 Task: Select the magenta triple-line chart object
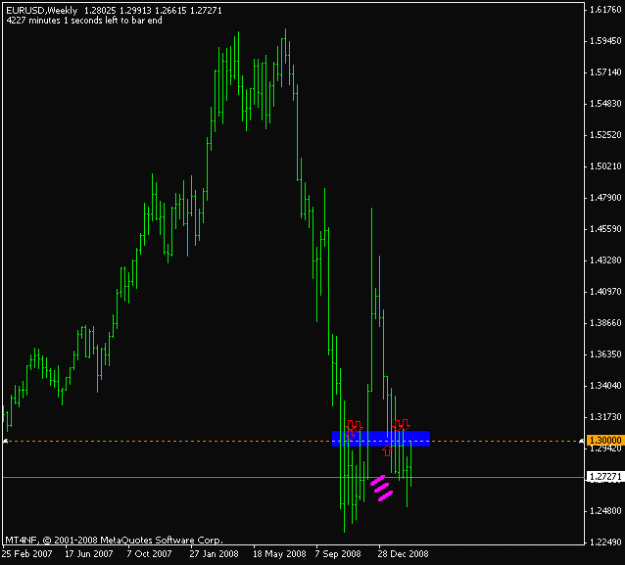[x=381, y=488]
